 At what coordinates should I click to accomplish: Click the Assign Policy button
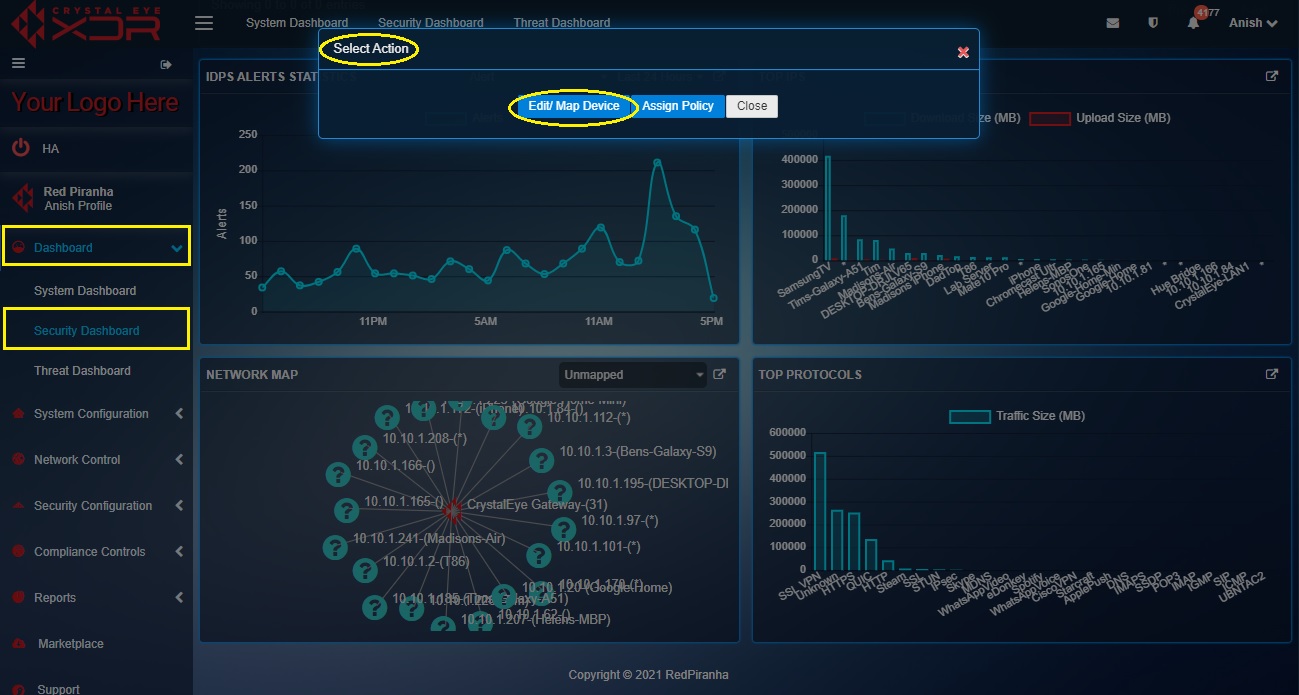point(678,106)
